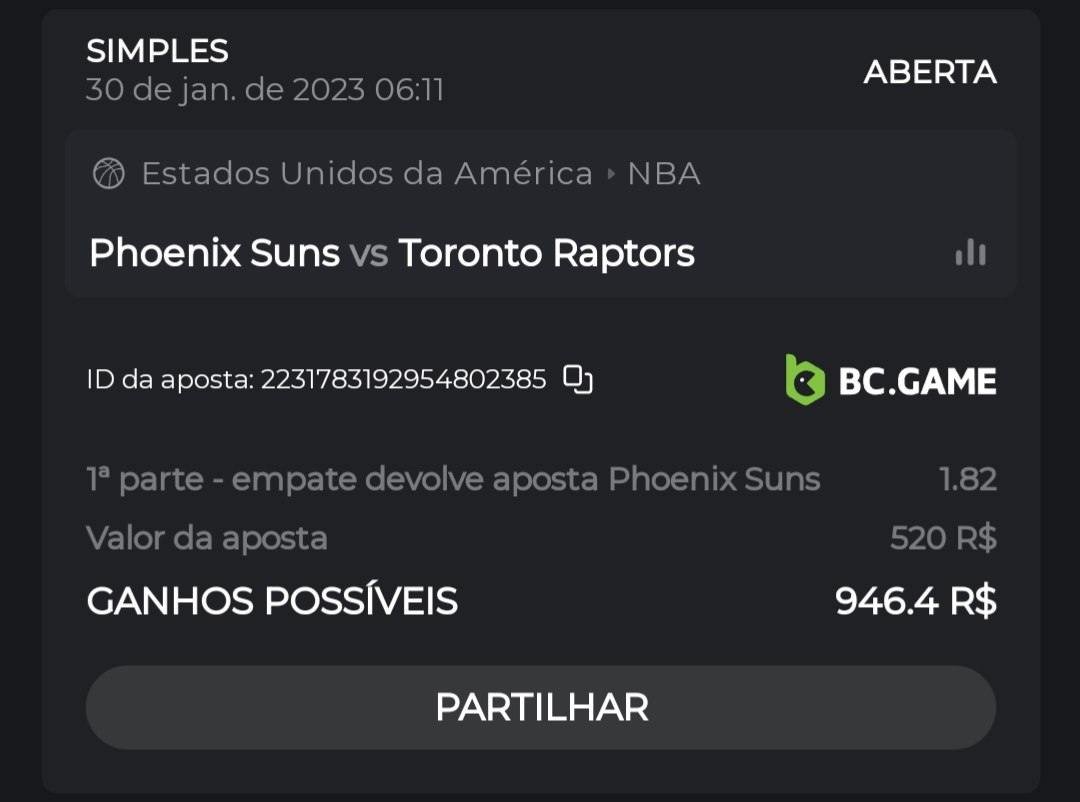Click the SIMPLES bet type heading
The width and height of the screenshot is (1080, 802).
(x=157, y=50)
